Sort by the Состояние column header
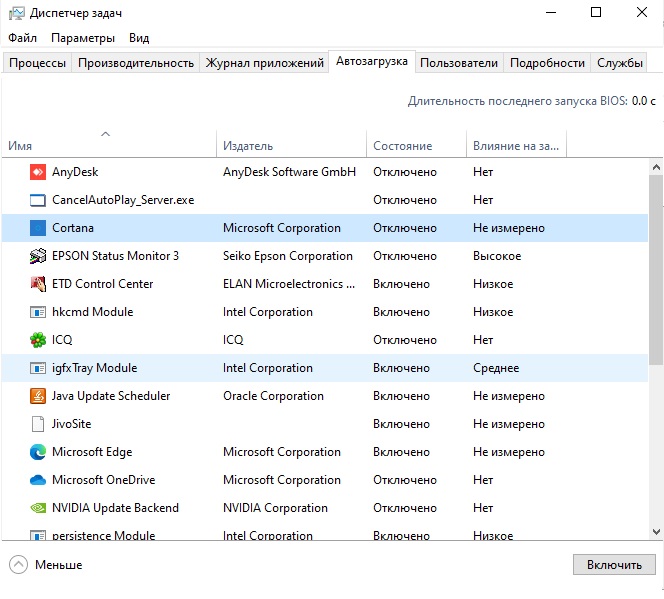The width and height of the screenshot is (664, 599). (x=402, y=146)
